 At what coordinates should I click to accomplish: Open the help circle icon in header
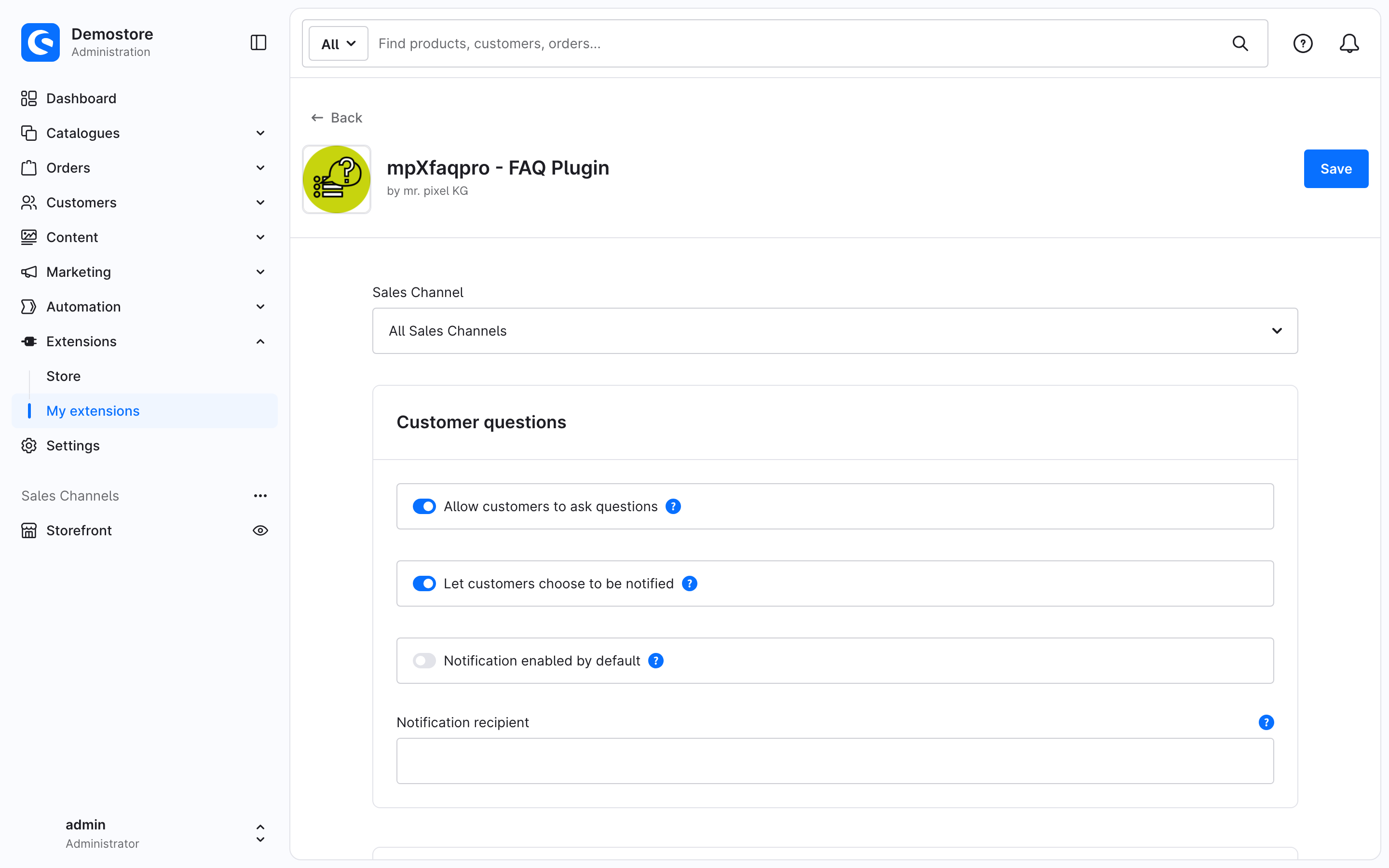pos(1302,43)
